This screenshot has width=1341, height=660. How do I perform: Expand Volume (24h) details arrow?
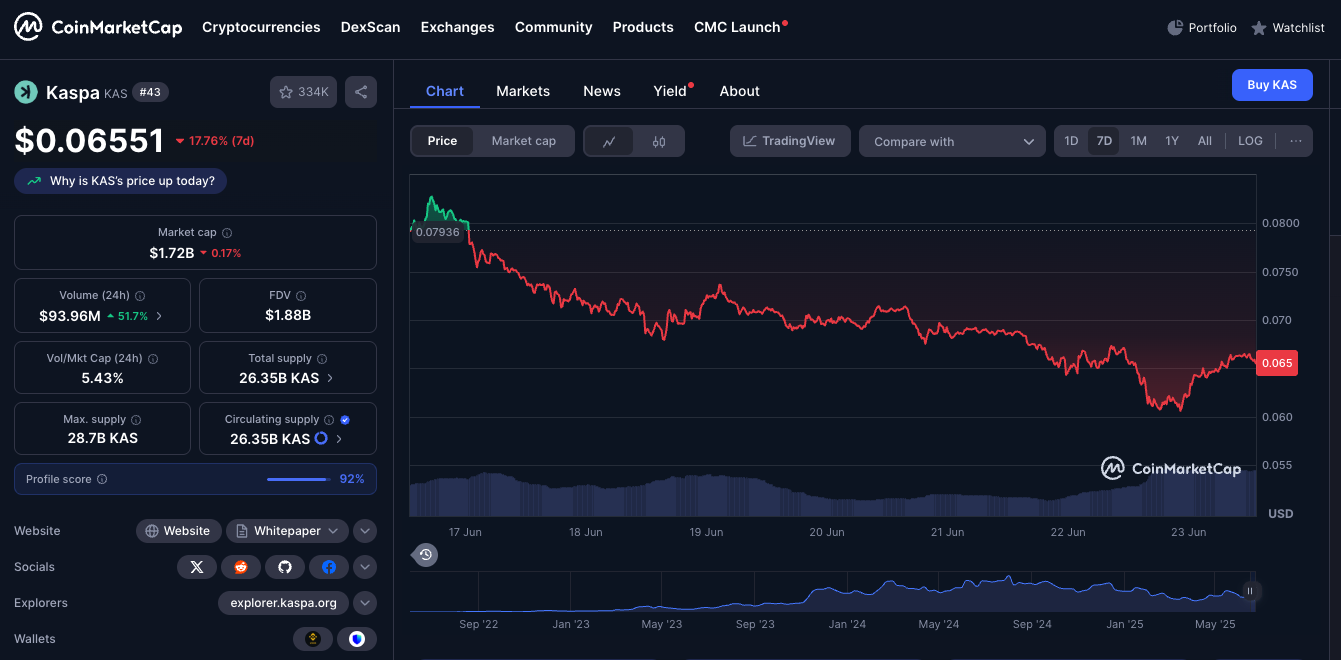coord(159,316)
